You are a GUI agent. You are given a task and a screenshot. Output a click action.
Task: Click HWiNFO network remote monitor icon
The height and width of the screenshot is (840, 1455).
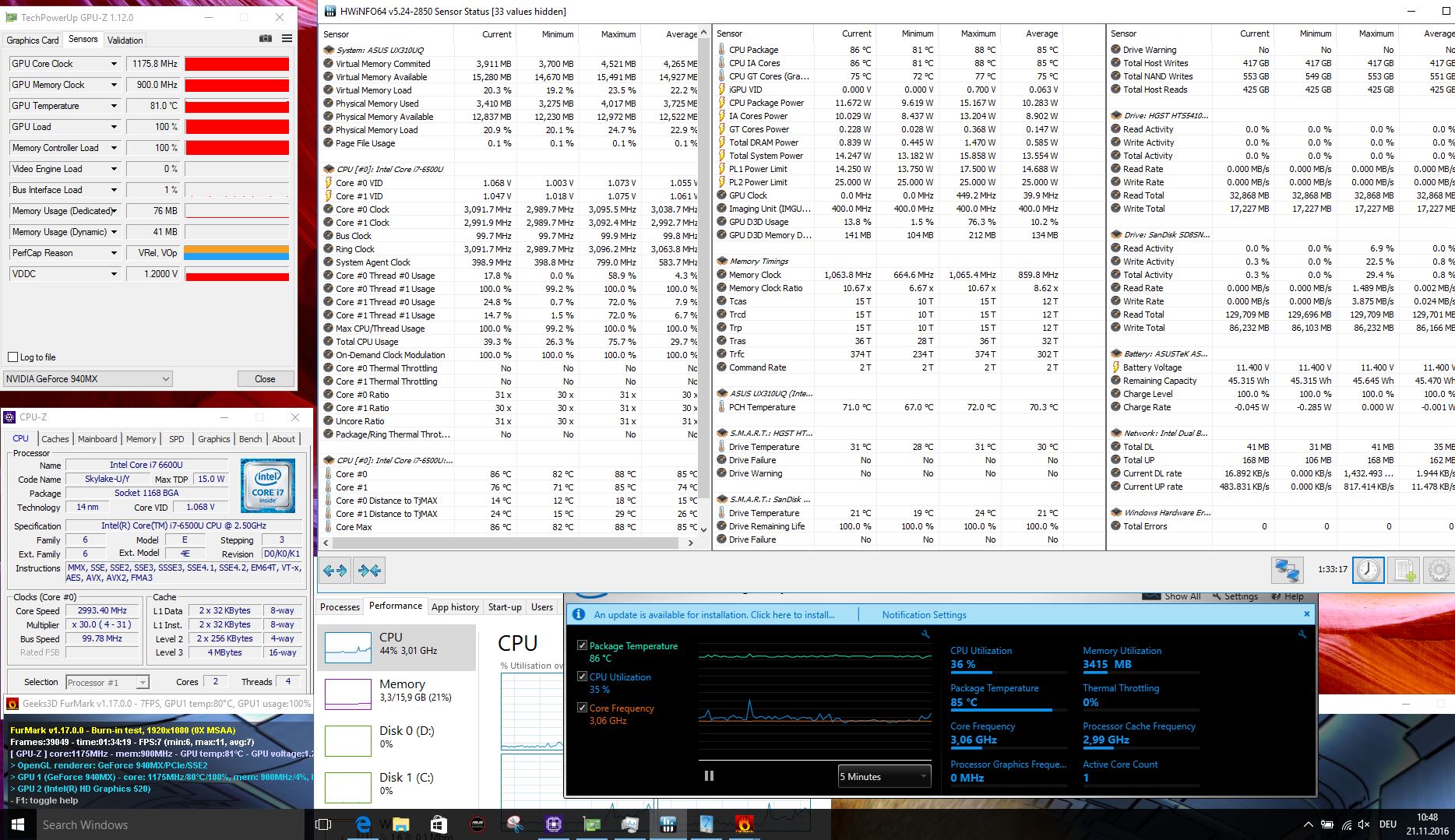(x=1288, y=571)
